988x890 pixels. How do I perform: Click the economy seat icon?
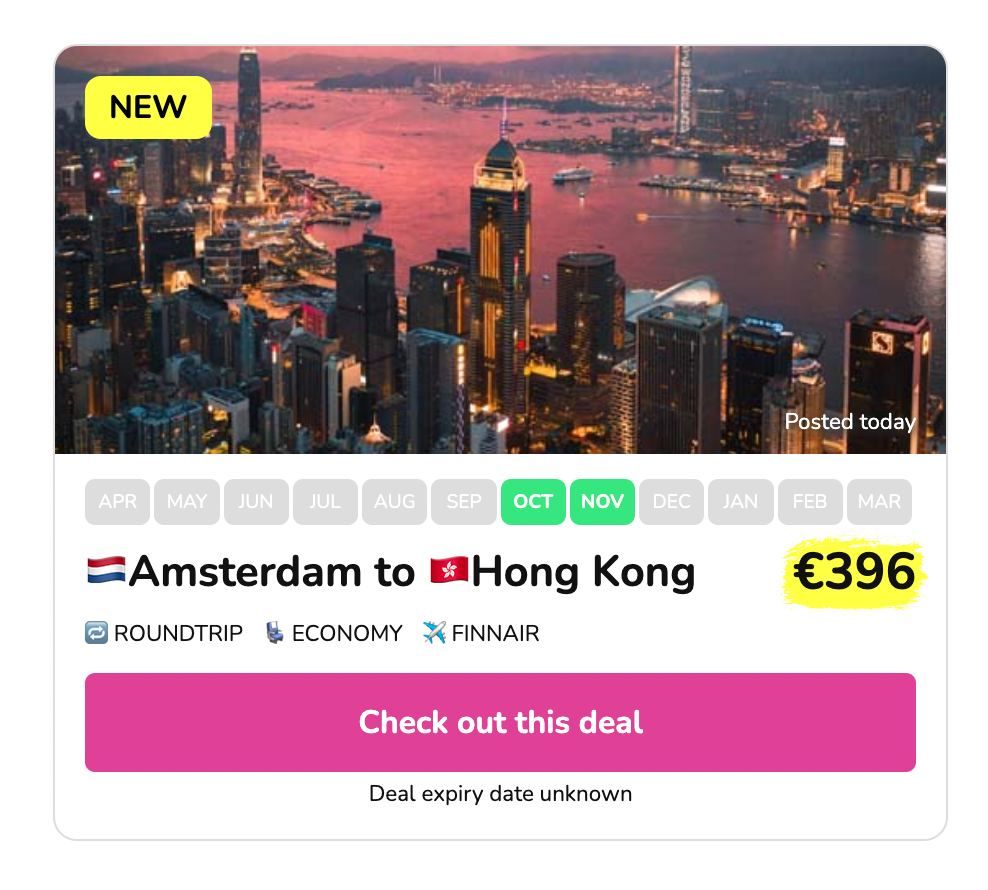coord(274,632)
